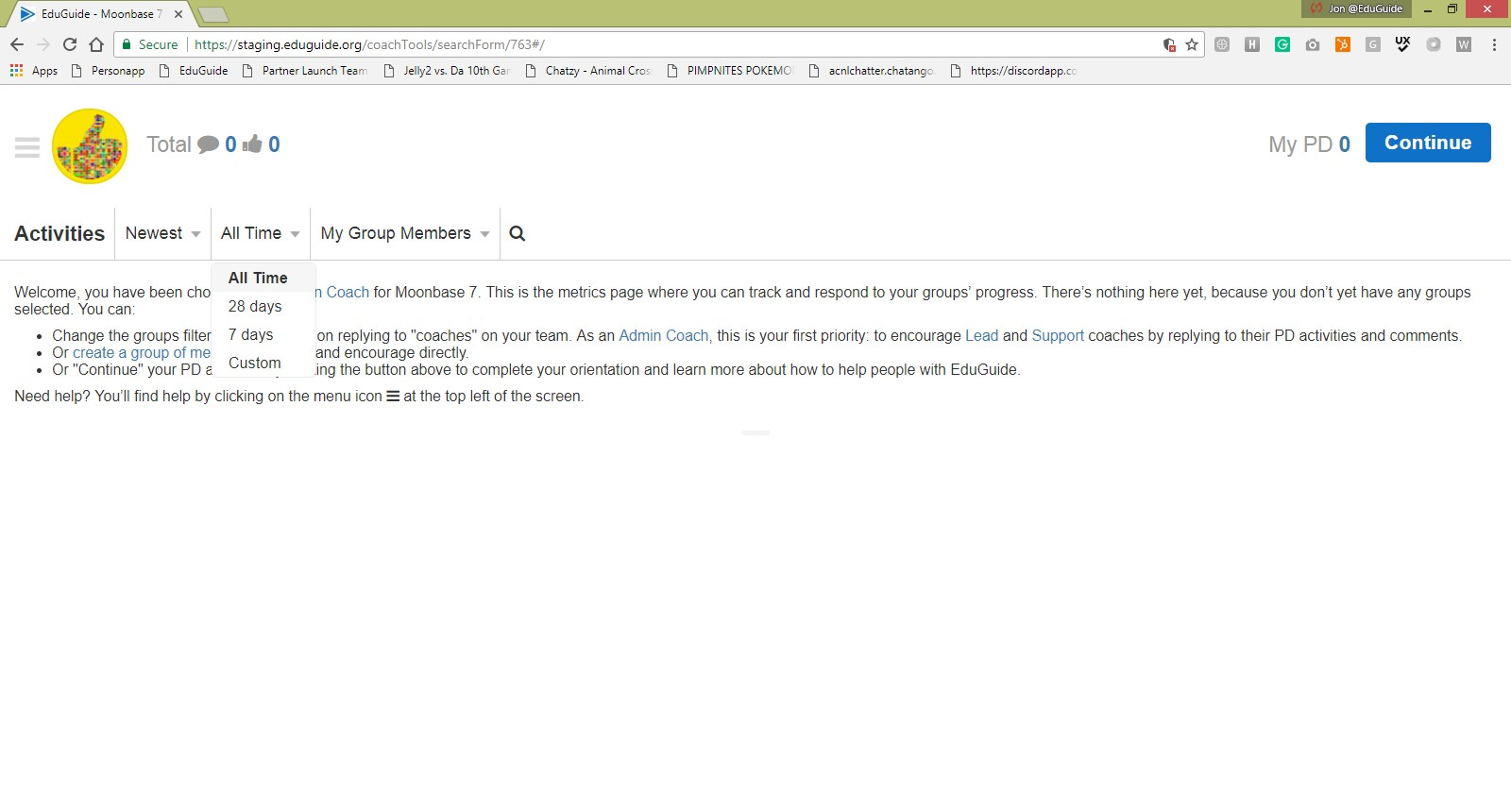The height and width of the screenshot is (812, 1511).
Task: Open 'create a group of me' link
Action: 142,352
